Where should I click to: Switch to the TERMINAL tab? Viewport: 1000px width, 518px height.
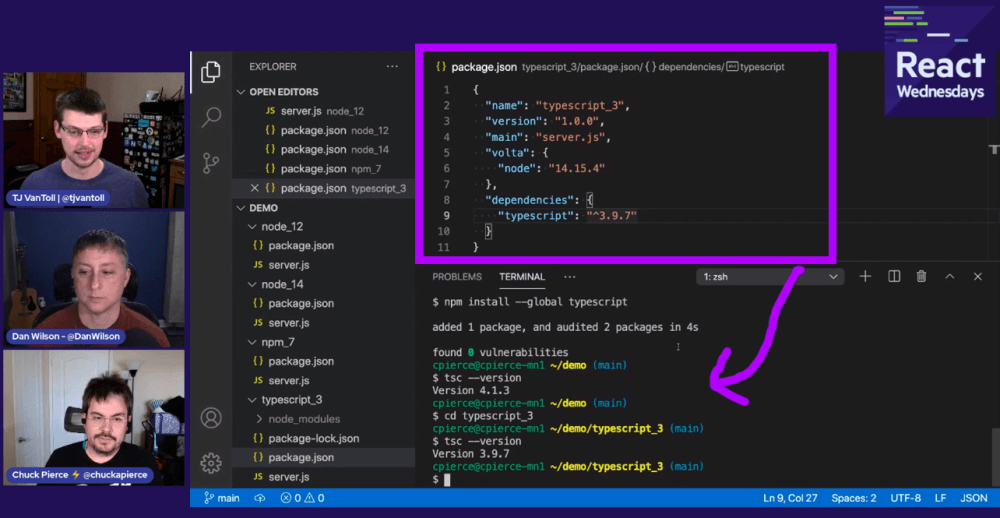522,277
